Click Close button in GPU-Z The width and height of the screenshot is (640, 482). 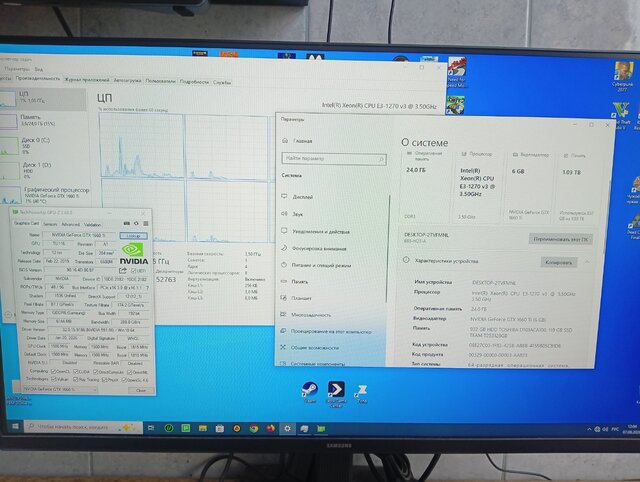pyautogui.click(x=140, y=390)
